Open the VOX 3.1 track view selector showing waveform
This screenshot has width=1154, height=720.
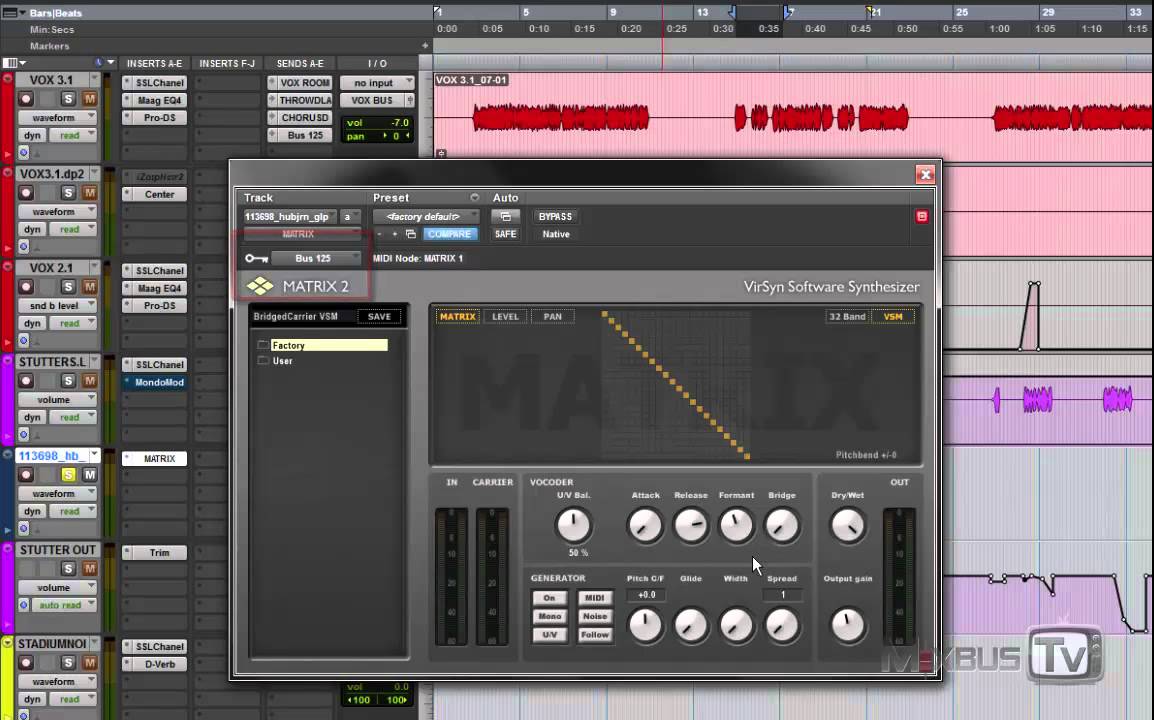click(x=57, y=118)
